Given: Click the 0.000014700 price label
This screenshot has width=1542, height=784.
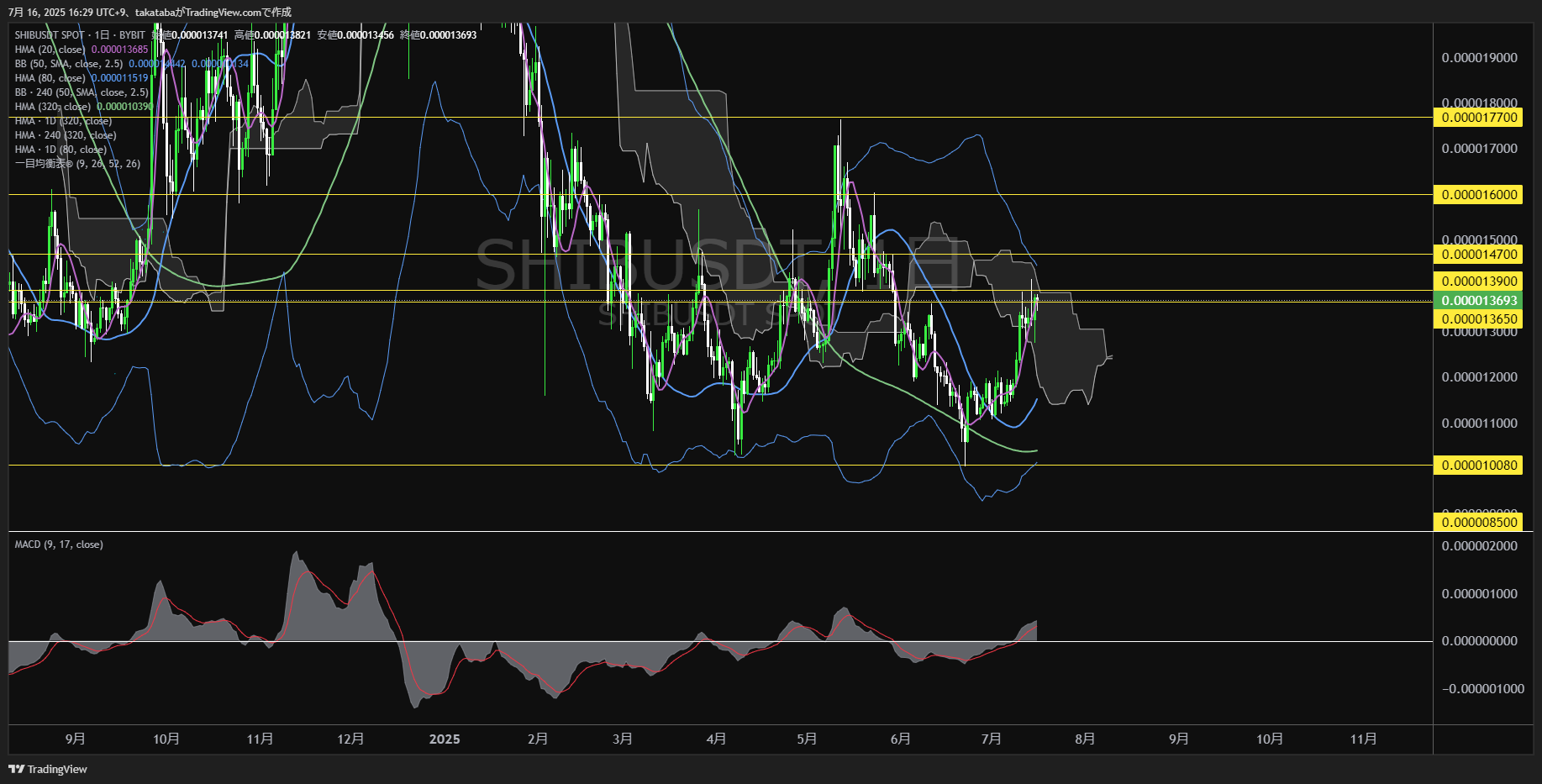Looking at the screenshot, I should (x=1480, y=255).
